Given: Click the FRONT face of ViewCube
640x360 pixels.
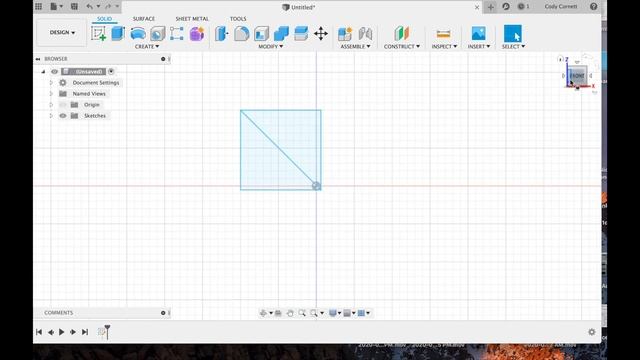Looking at the screenshot, I should (577, 76).
